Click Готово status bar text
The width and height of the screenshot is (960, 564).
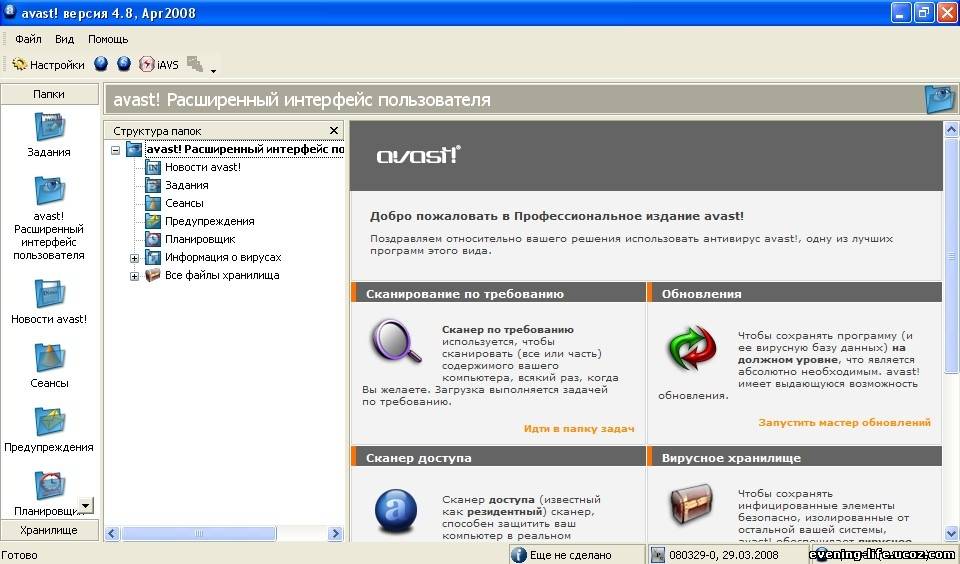tap(20, 555)
